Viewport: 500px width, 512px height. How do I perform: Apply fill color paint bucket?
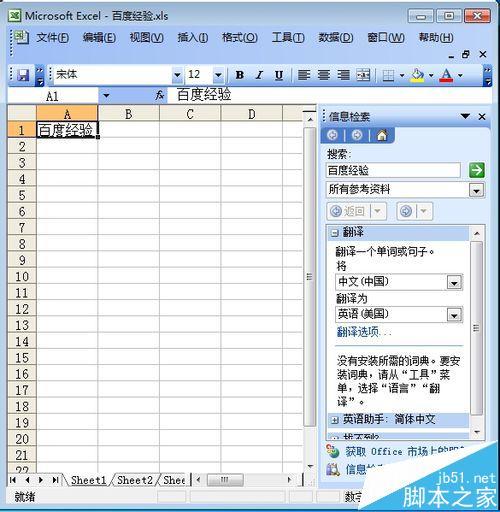point(417,75)
